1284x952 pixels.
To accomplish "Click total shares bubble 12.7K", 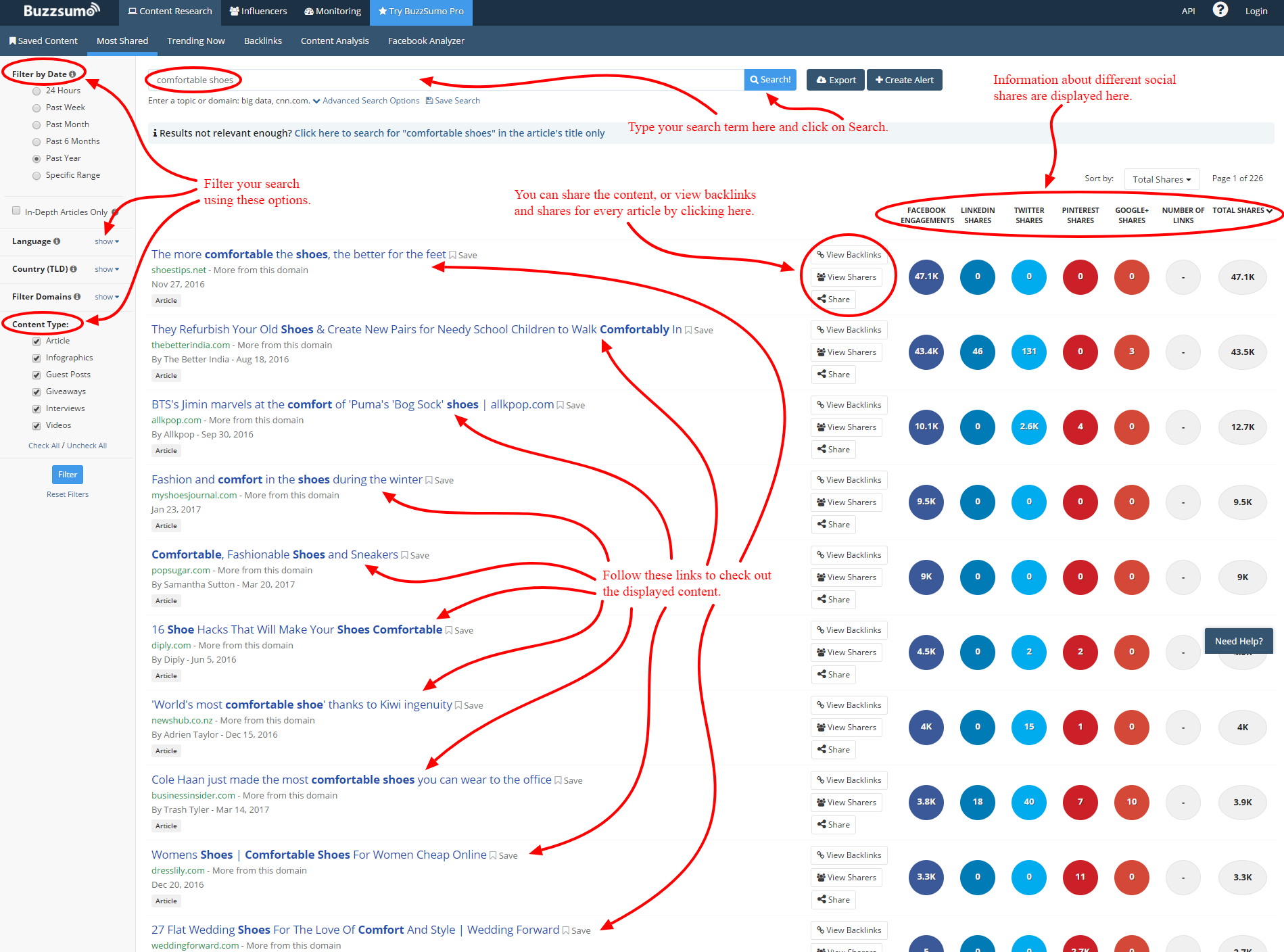I will (x=1243, y=427).
